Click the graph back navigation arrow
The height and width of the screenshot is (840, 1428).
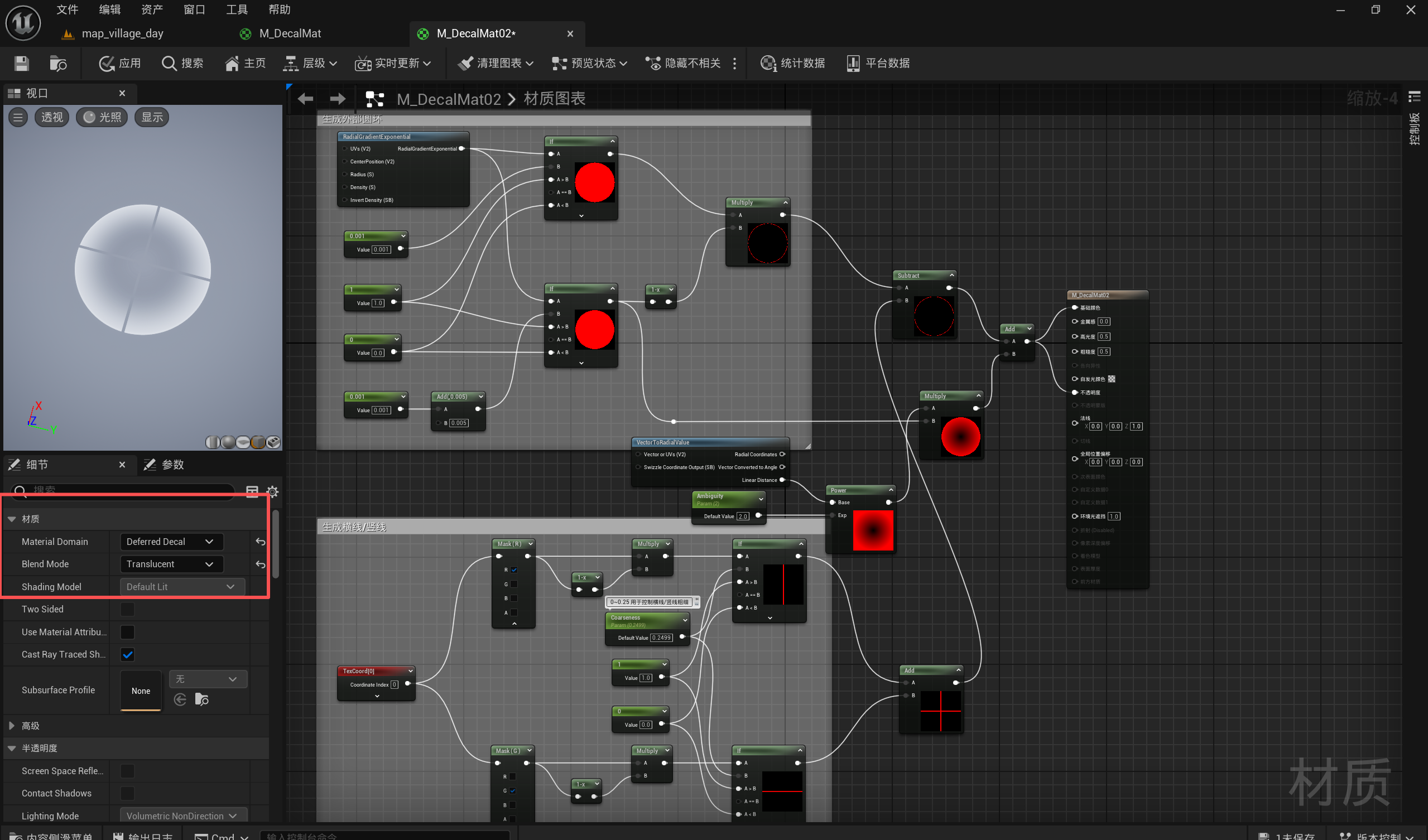click(x=305, y=99)
